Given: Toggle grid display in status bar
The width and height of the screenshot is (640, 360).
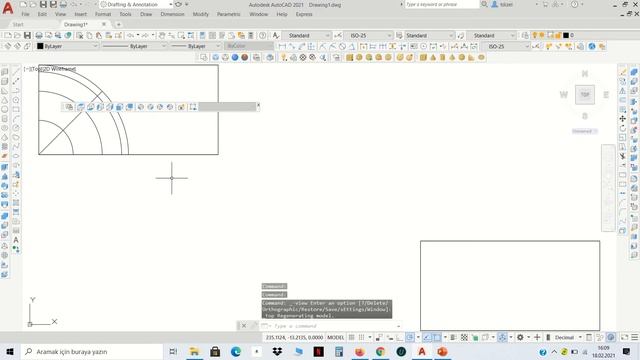Looking at the screenshot, I should coord(351,337).
